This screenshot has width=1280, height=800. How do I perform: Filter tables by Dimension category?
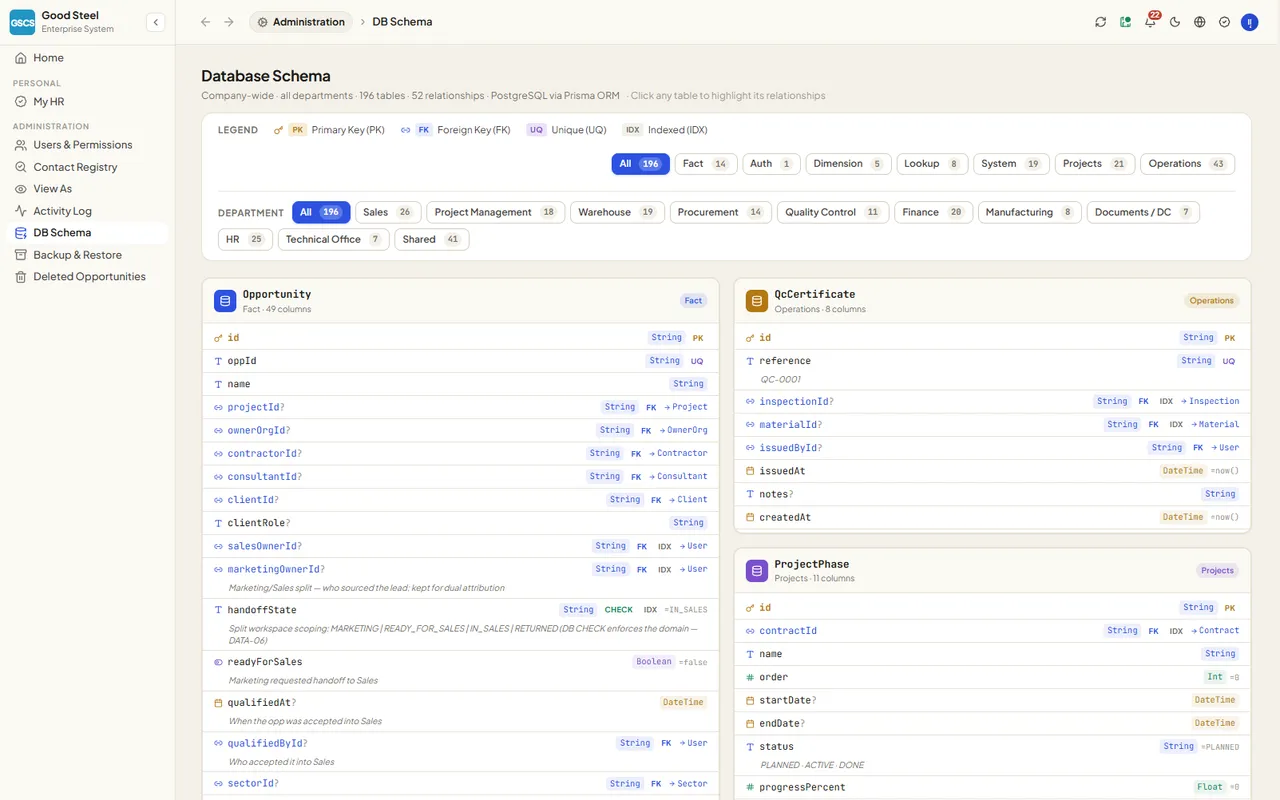point(848,164)
